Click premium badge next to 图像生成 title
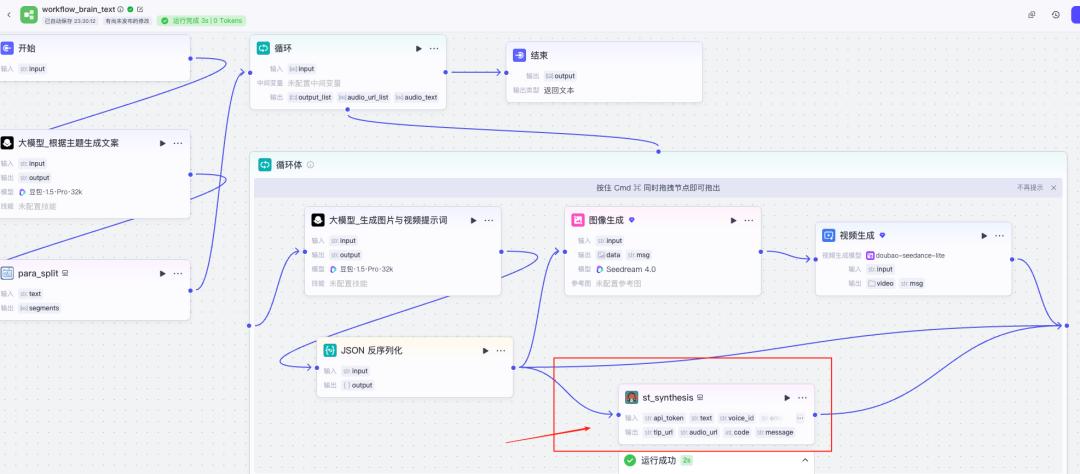This screenshot has height=474, width=1080. coord(632,220)
